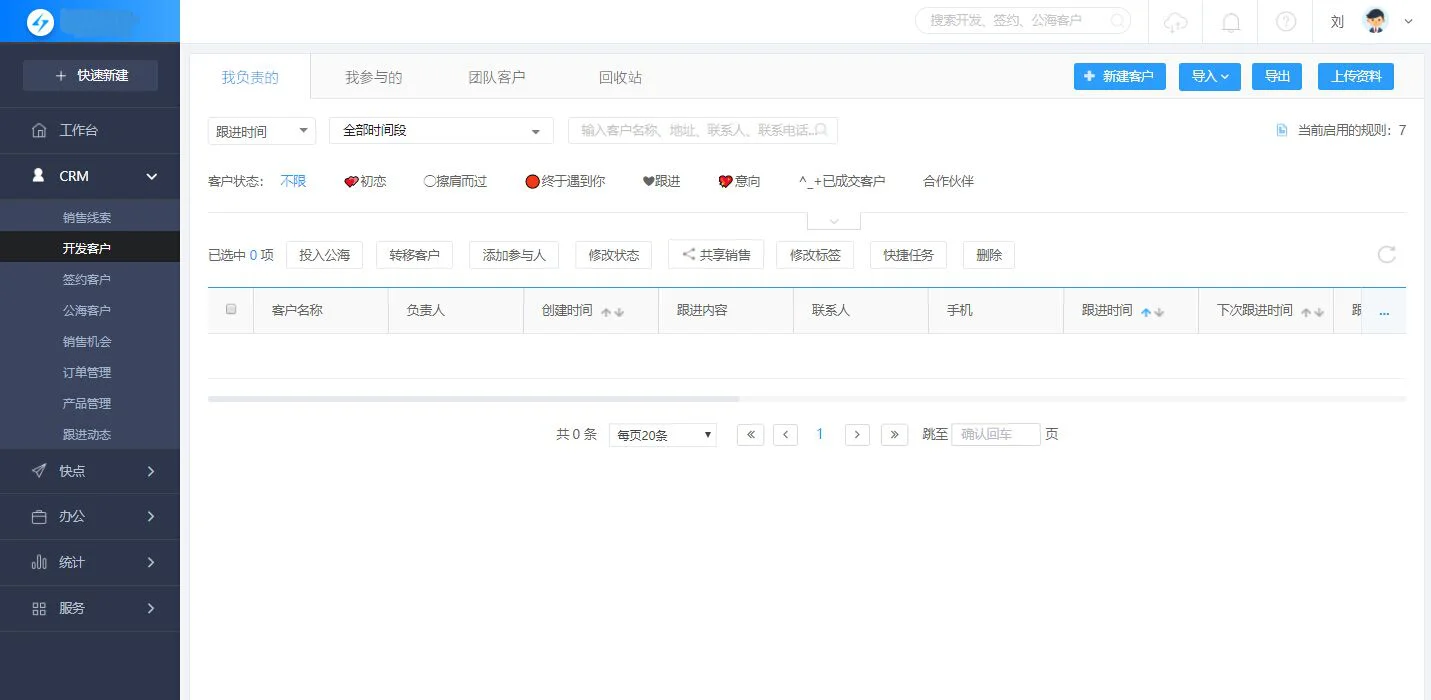Refresh the customer list with the refresh icon
Image resolution: width=1431 pixels, height=700 pixels.
1386,255
